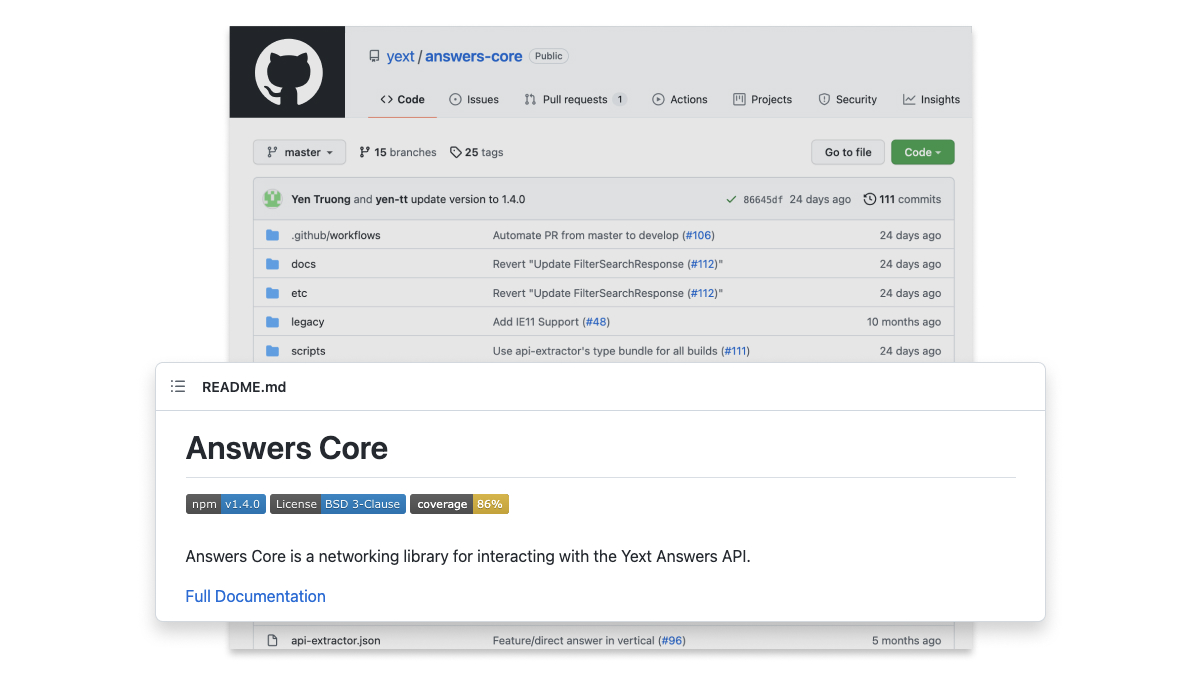Screen dimensions: 1200x675
Task: Open the Actions tab
Action: [680, 100]
